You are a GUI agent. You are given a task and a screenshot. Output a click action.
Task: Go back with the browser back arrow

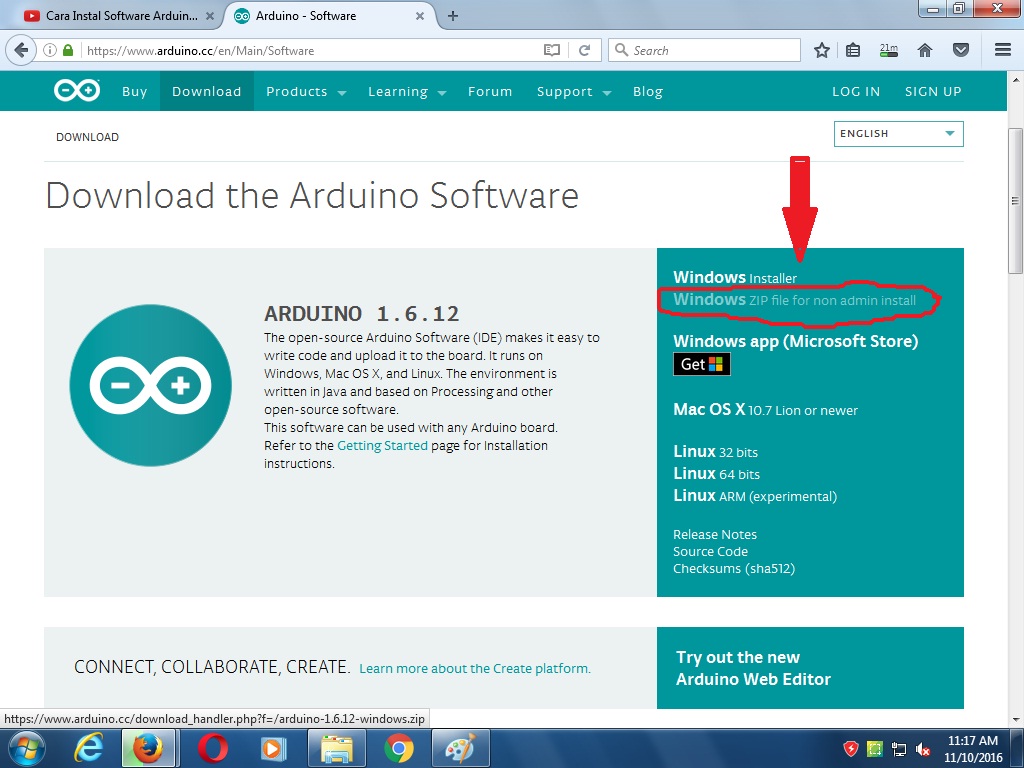21,50
